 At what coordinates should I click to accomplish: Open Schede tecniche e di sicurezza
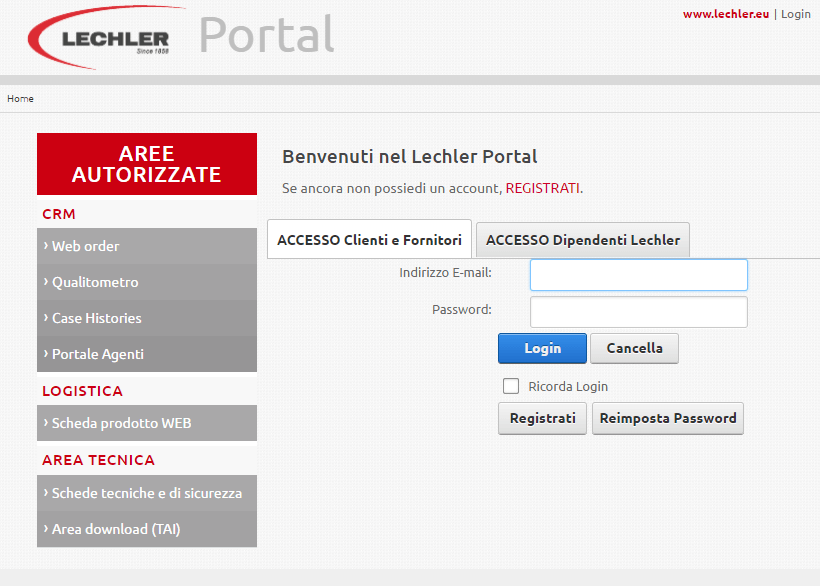pos(147,493)
